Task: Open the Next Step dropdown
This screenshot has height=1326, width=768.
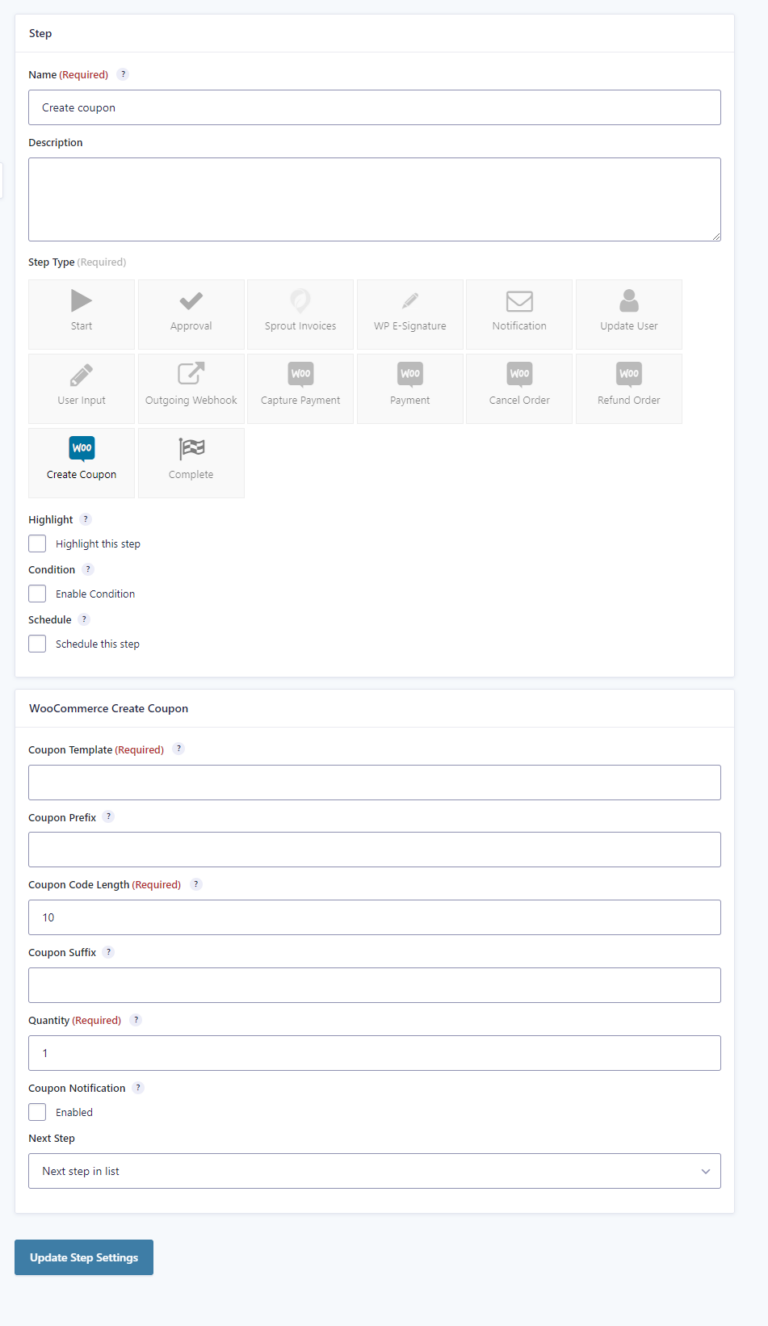Action: 374,1171
